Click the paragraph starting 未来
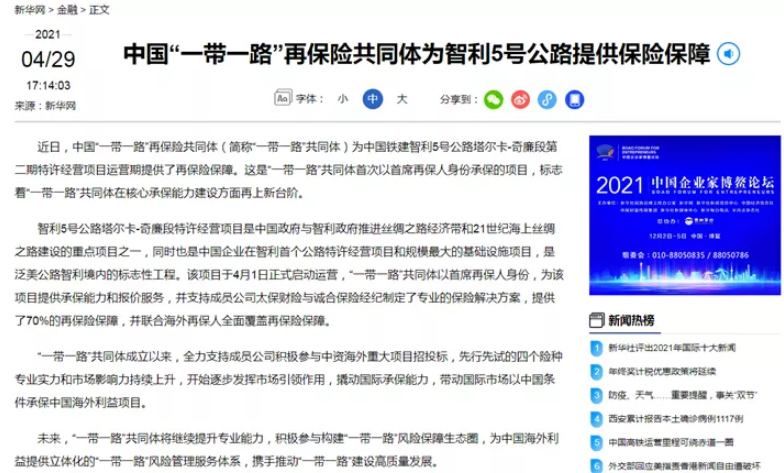The image size is (784, 473). (286, 450)
